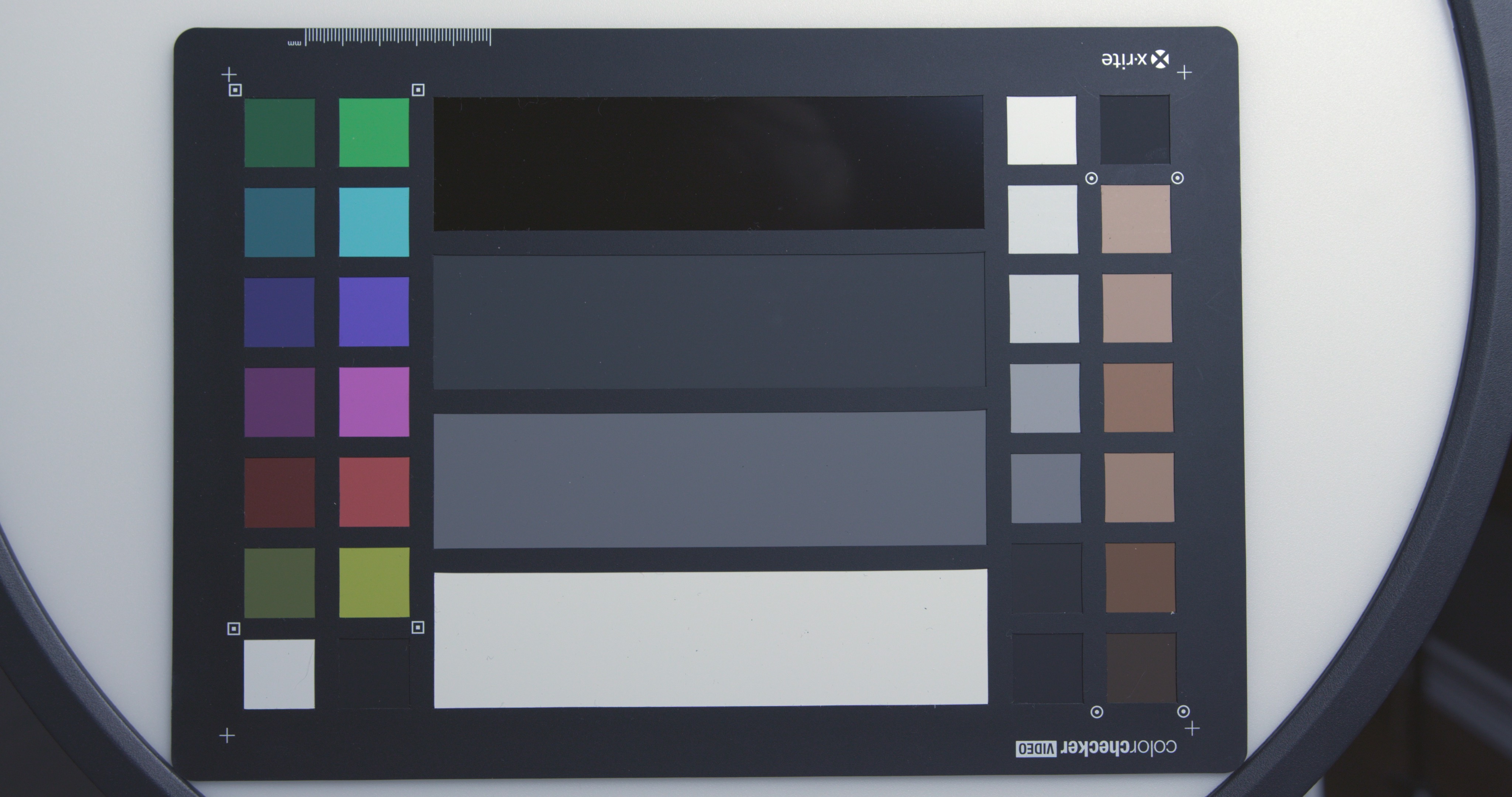Click the dark purple color patch
Screen dimensions: 1512x797
pos(279,403)
